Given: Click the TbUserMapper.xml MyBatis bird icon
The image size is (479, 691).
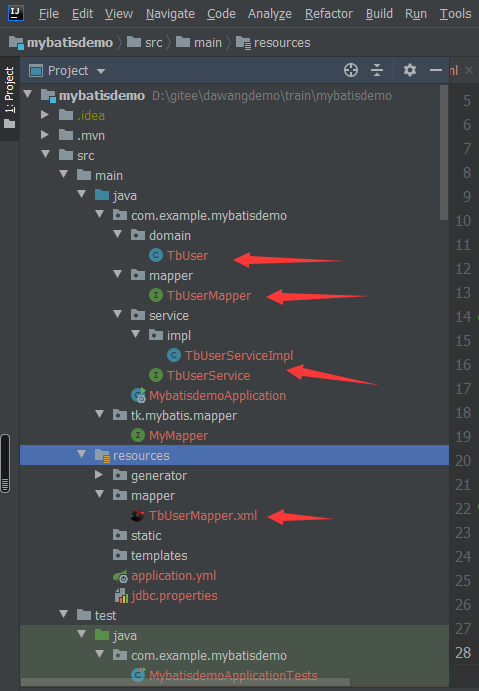Looking at the screenshot, I should point(138,515).
